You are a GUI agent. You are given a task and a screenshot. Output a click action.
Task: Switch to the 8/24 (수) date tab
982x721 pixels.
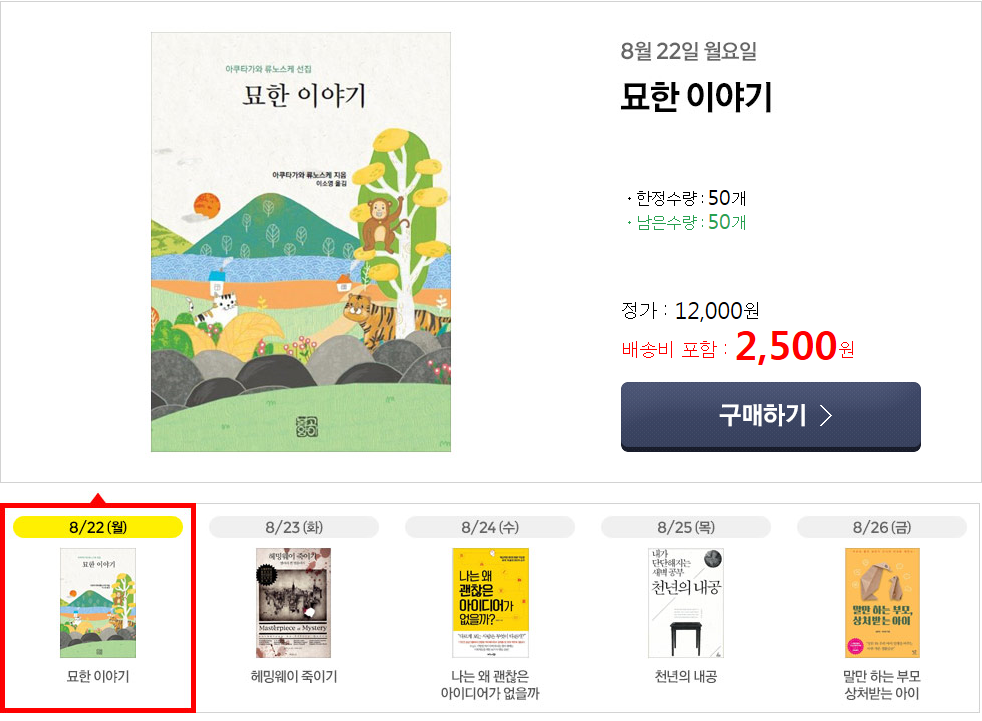point(490,527)
